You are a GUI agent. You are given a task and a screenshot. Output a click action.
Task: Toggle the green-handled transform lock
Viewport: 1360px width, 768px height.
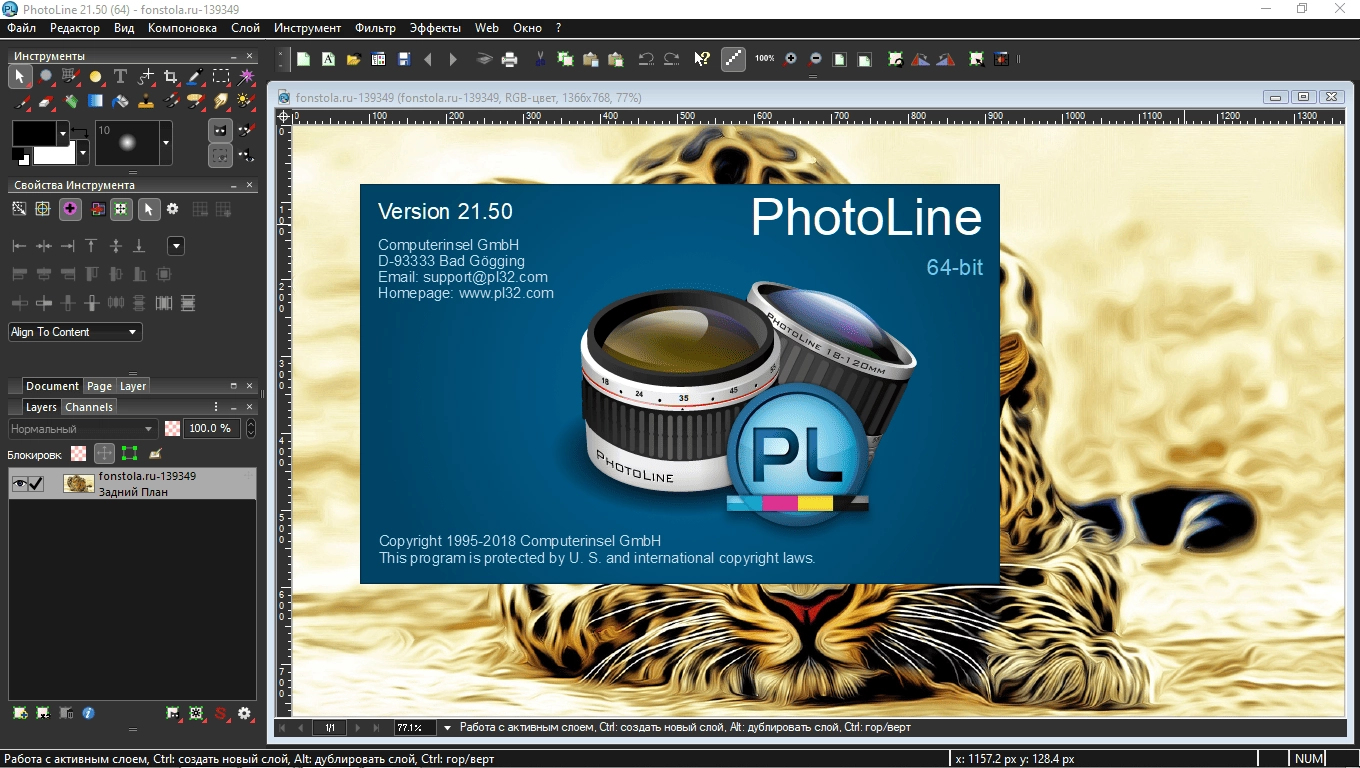pos(129,453)
